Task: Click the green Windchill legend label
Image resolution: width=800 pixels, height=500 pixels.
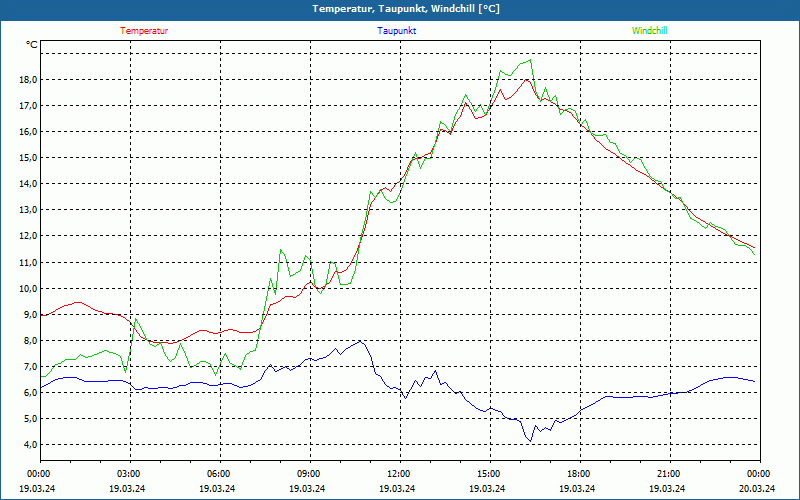Action: 649,31
